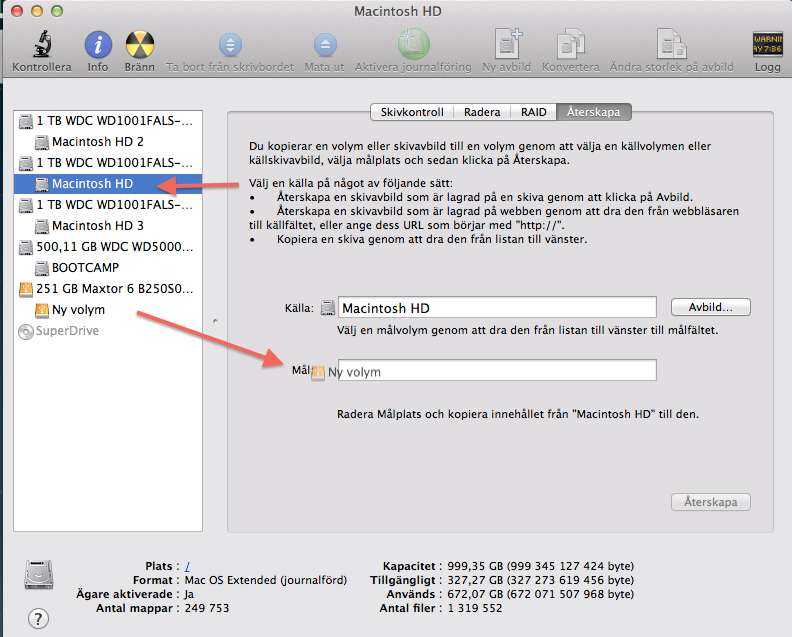Click the sidebar splitter handle
This screenshot has height=637, width=792.
tap(215, 321)
